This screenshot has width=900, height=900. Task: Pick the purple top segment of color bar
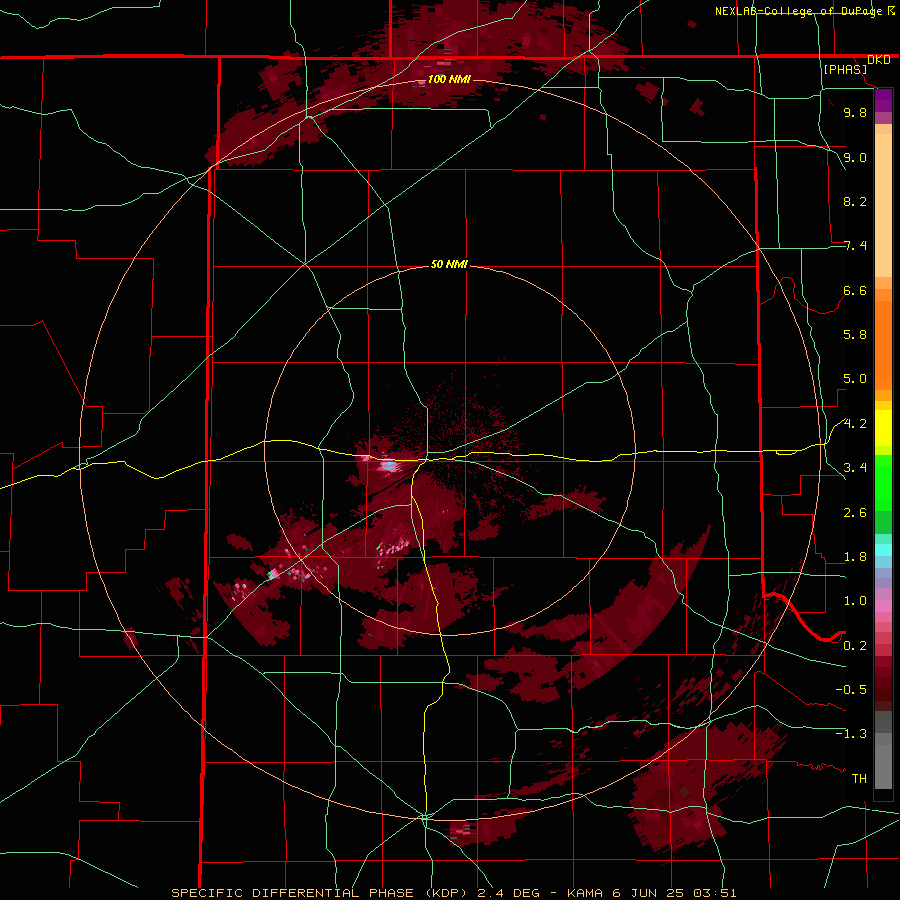click(883, 100)
